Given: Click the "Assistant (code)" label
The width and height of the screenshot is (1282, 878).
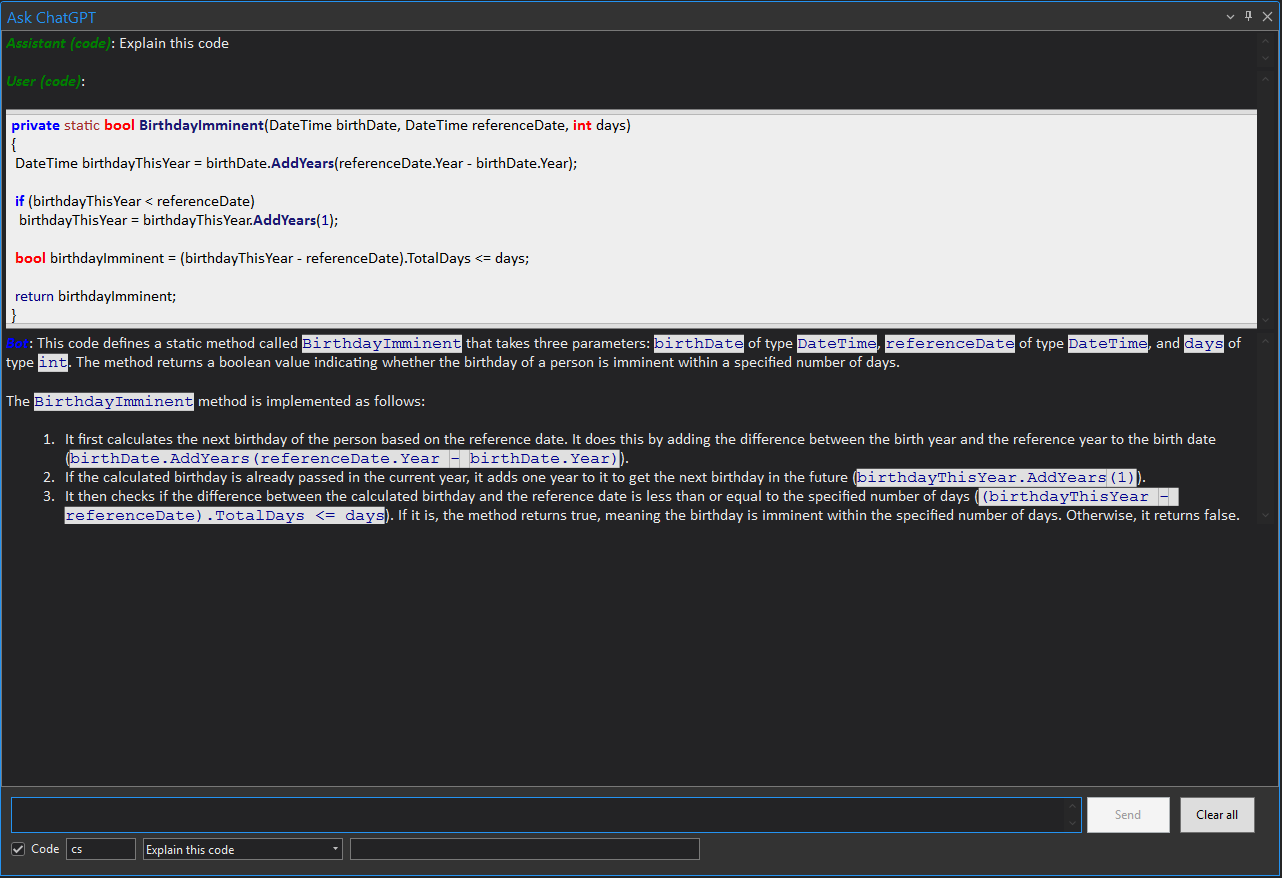Looking at the screenshot, I should [58, 43].
